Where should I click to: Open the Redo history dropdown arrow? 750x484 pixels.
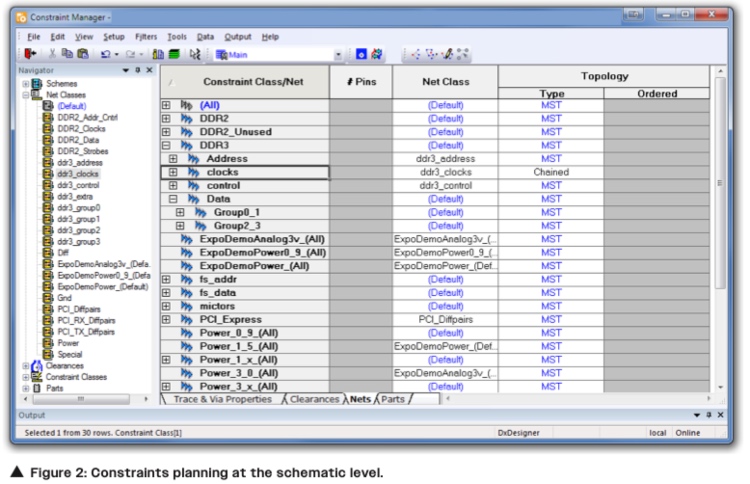141,55
